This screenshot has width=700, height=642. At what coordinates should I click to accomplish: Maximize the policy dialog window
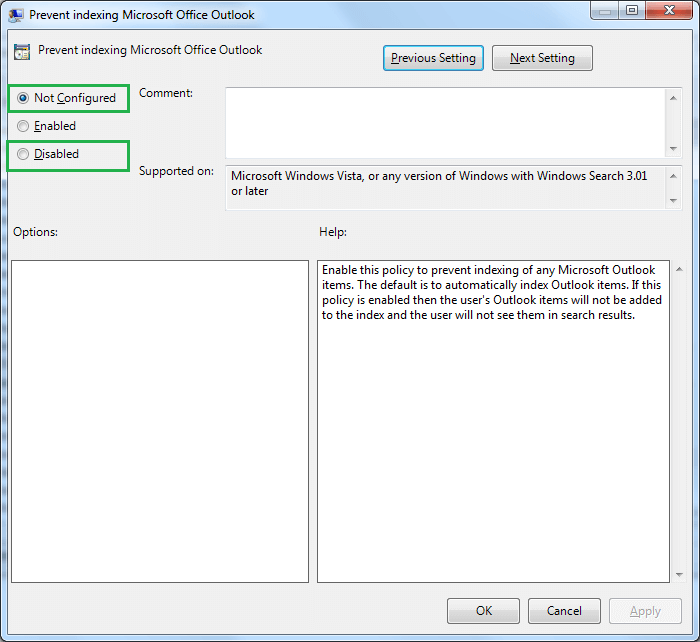coord(632,11)
